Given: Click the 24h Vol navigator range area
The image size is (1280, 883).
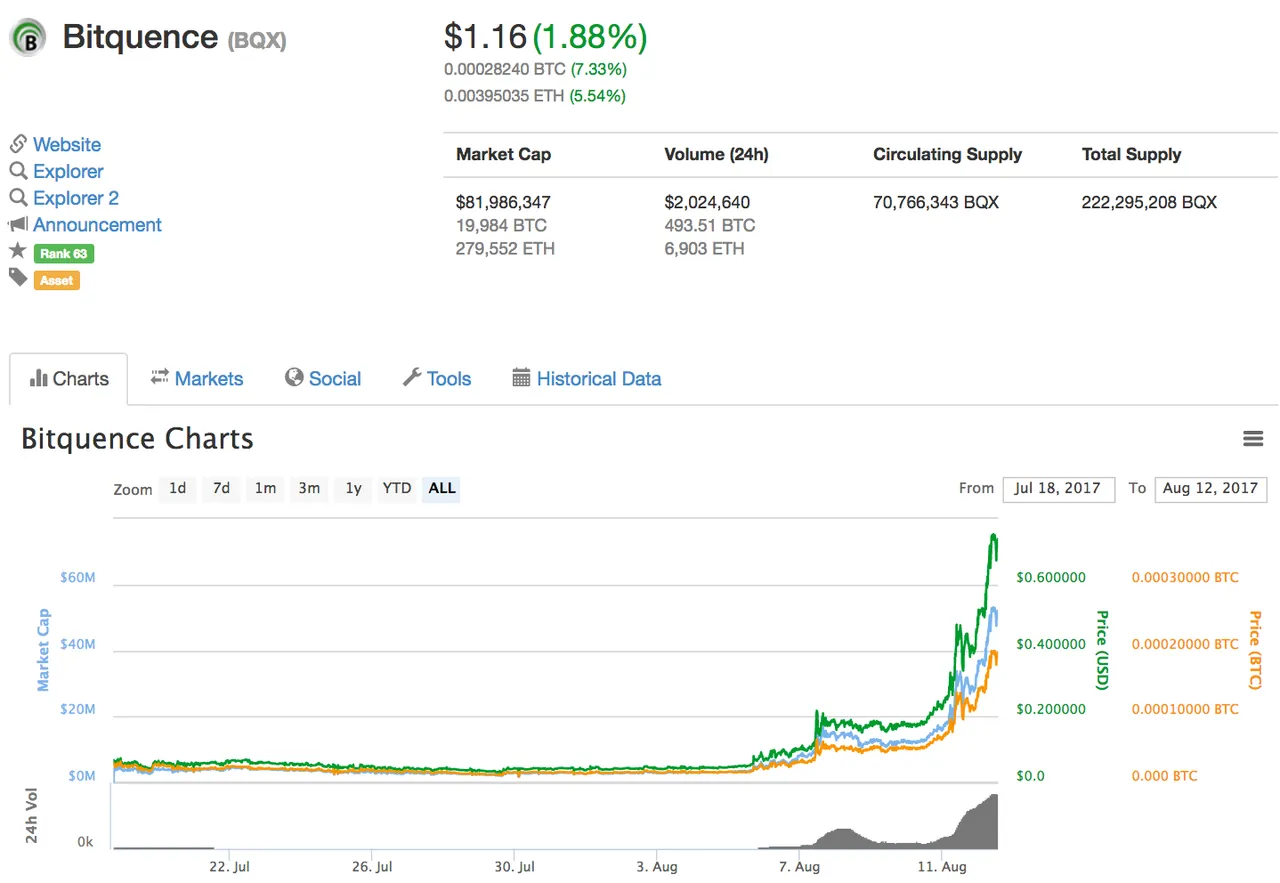Looking at the screenshot, I should (x=555, y=816).
